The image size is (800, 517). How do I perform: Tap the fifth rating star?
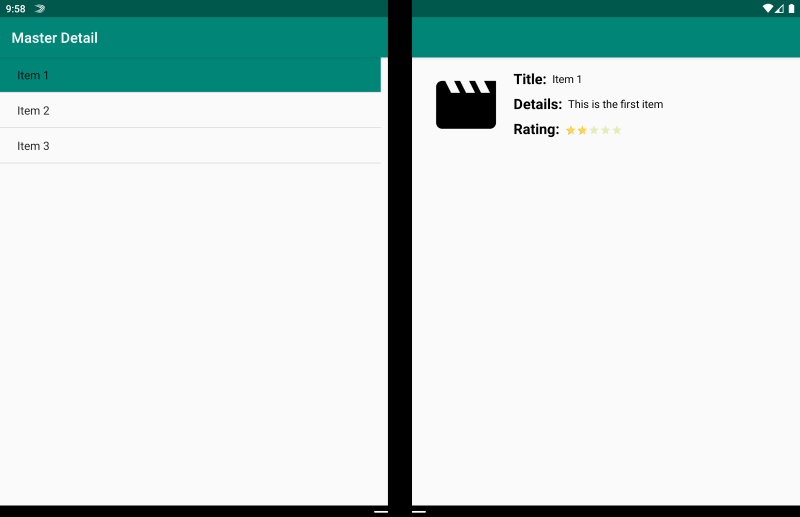(x=617, y=130)
